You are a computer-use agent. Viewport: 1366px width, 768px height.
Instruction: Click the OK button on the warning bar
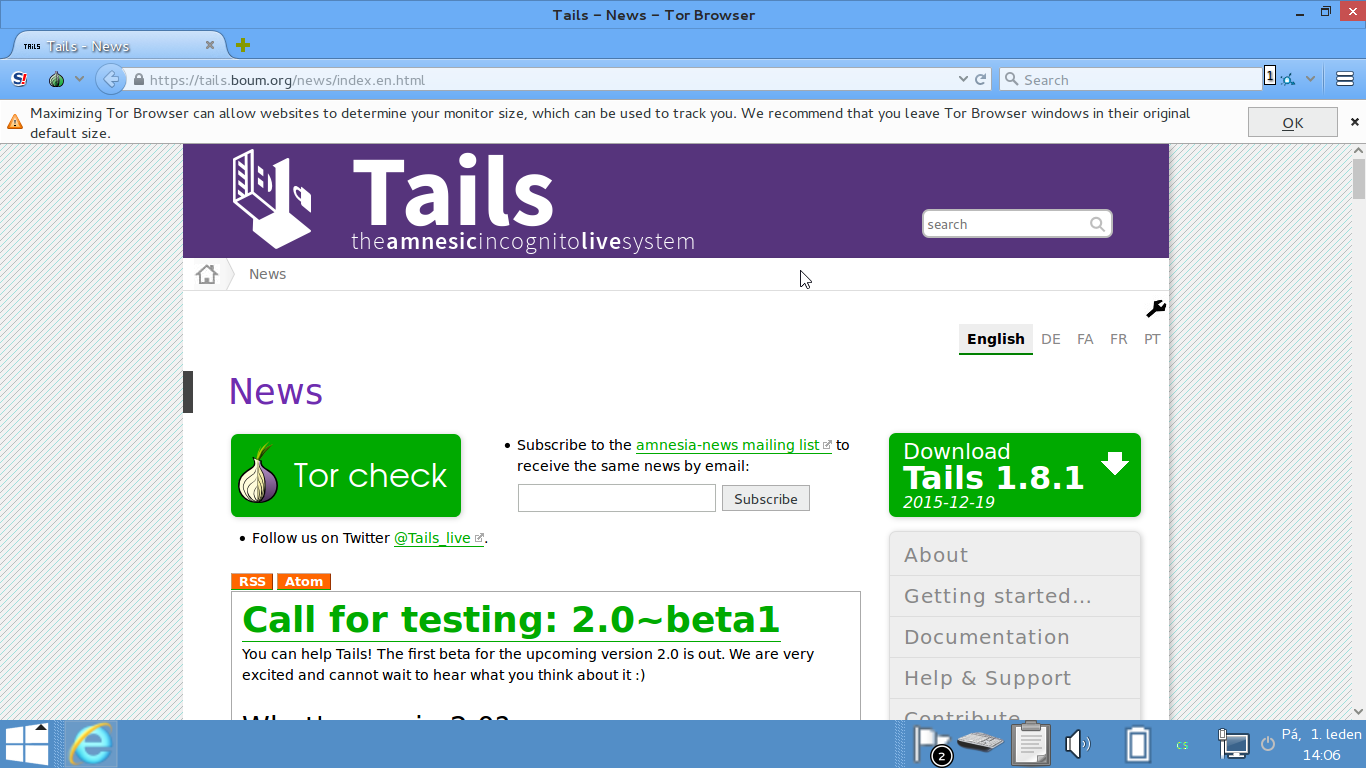(1292, 123)
